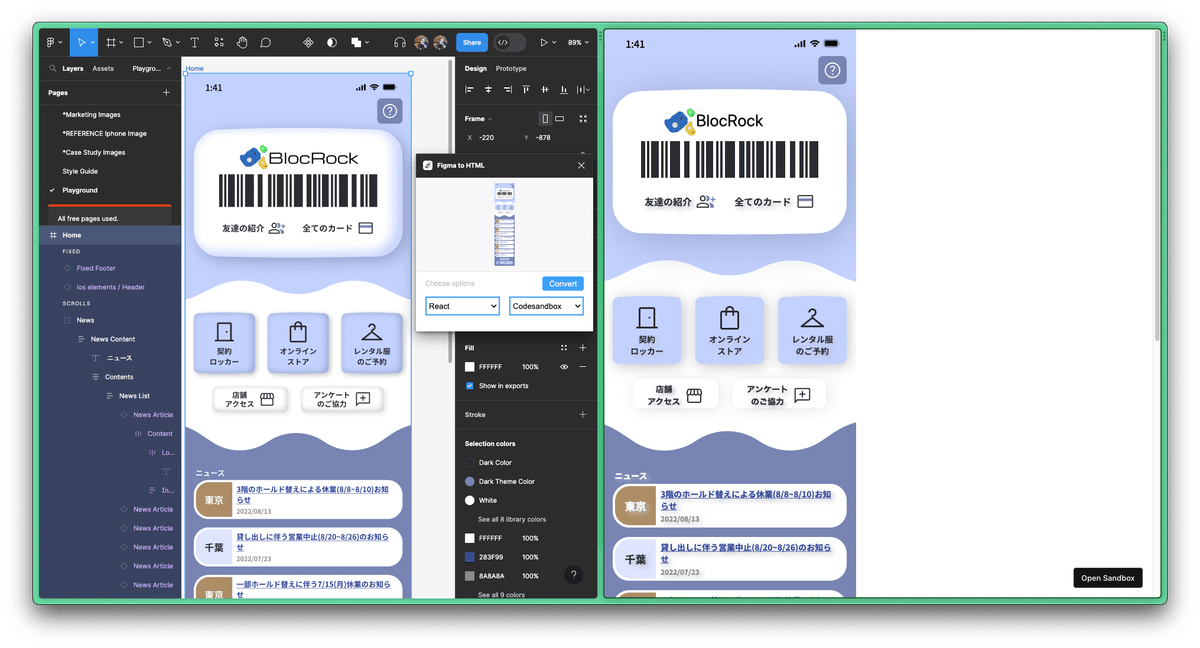Select the Text tool in toolbar
Image resolution: width=1200 pixels, height=648 pixels.
[x=195, y=43]
